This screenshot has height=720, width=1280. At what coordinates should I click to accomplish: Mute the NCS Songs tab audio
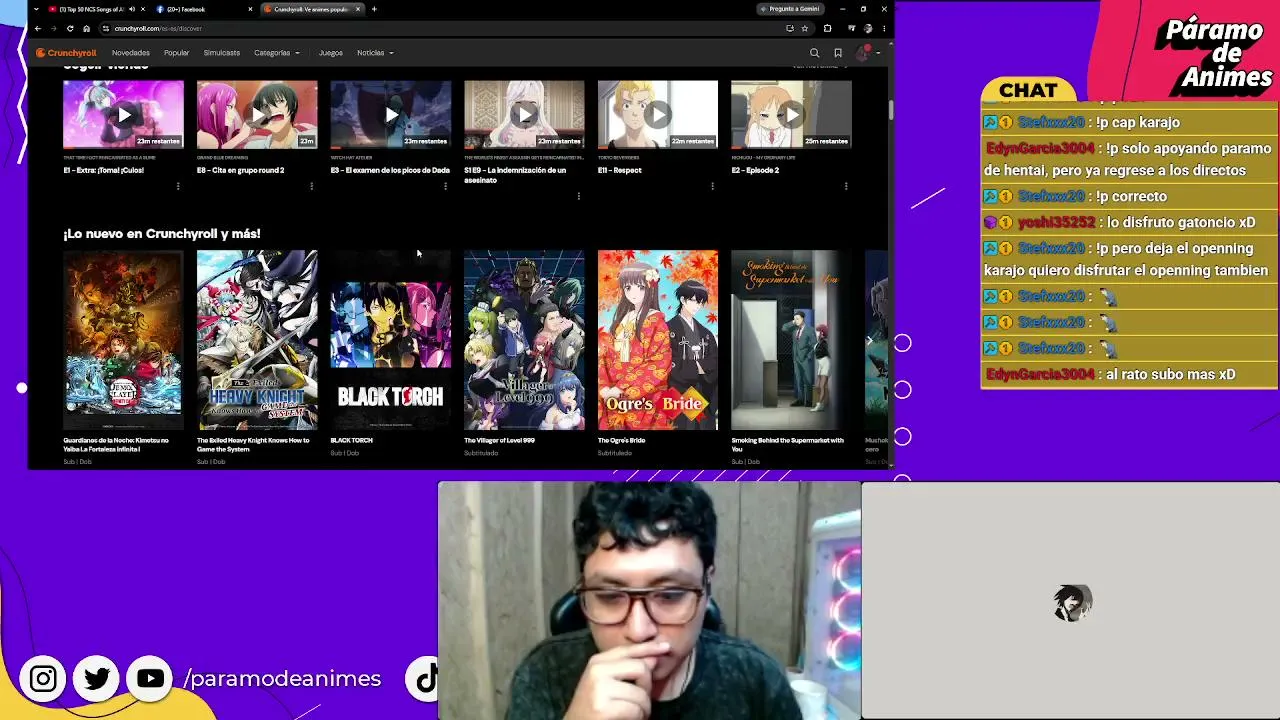[x=132, y=9]
